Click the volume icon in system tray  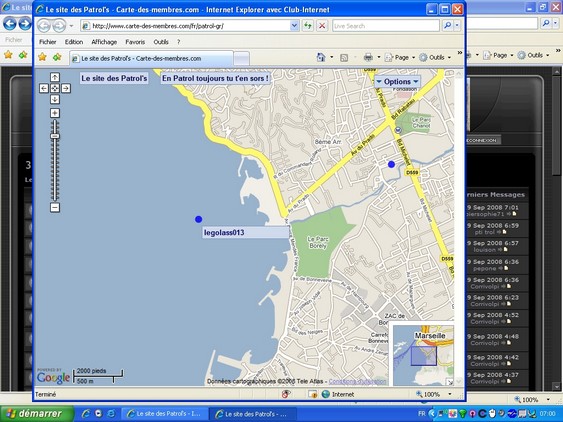(x=501, y=414)
